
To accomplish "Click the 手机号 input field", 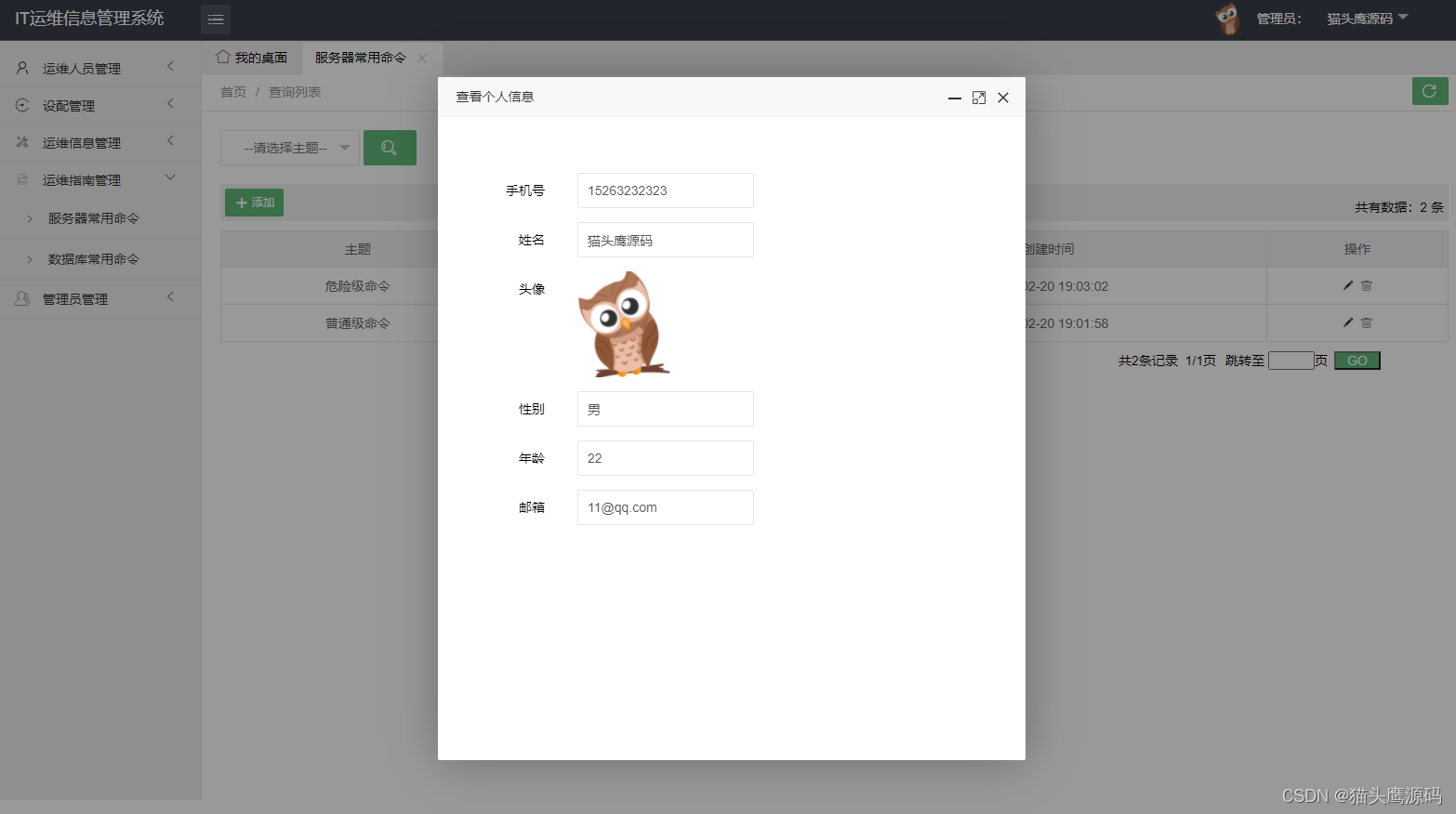I will pos(666,190).
